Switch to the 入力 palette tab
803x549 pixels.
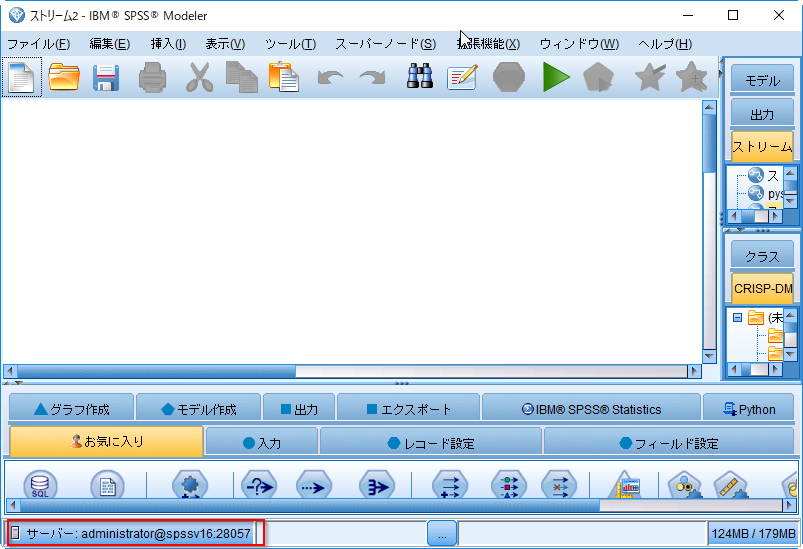click(x=262, y=442)
